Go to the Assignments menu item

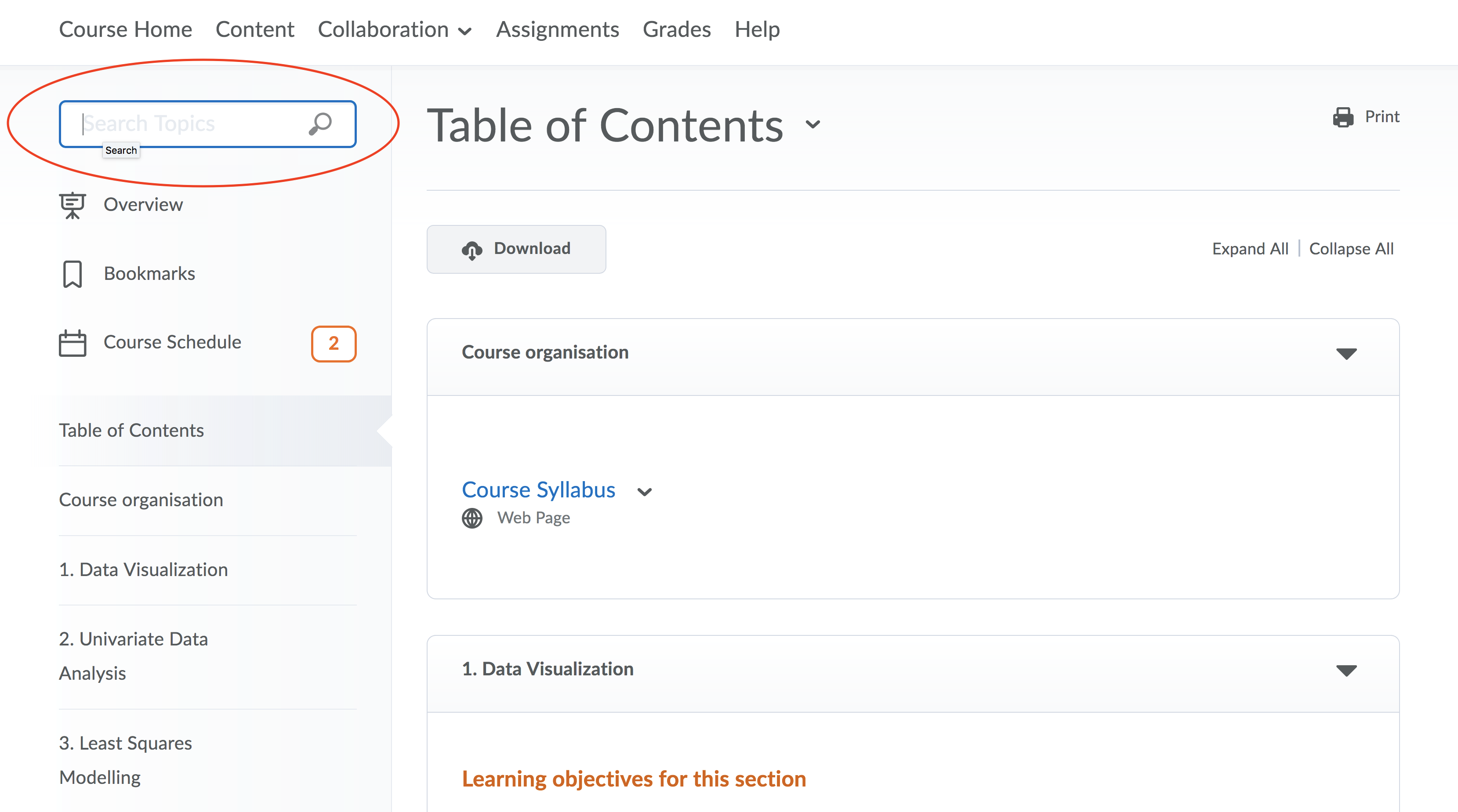tap(557, 29)
